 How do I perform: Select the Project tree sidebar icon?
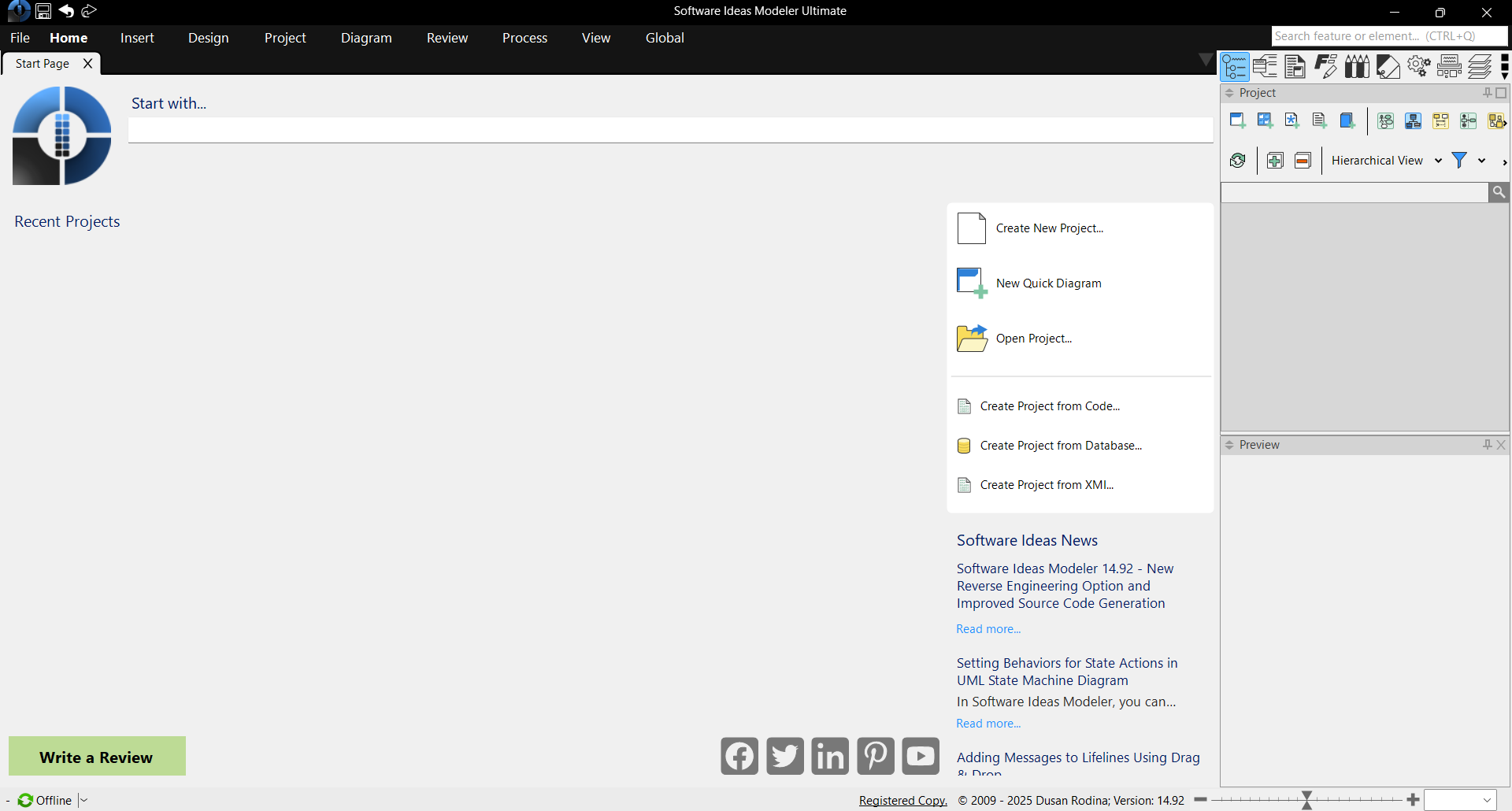tap(1235, 67)
